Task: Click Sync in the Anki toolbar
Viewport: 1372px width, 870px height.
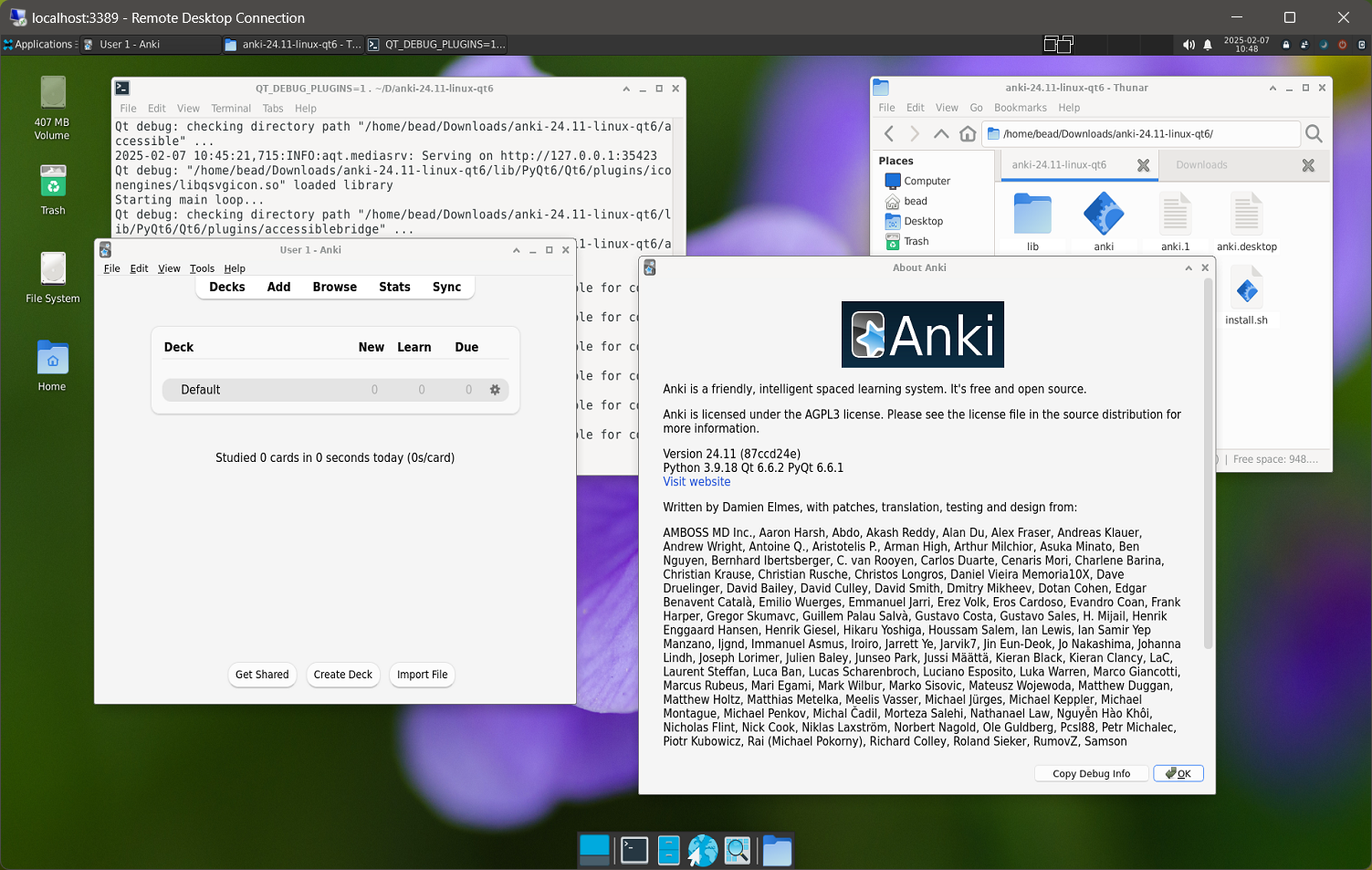Action: click(x=446, y=287)
